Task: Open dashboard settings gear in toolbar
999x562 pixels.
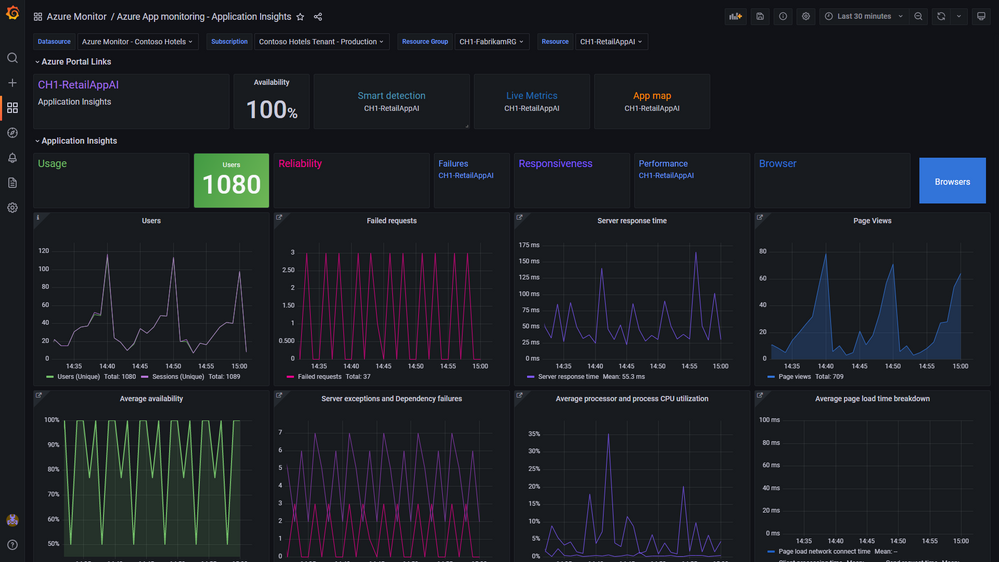Action: point(805,17)
